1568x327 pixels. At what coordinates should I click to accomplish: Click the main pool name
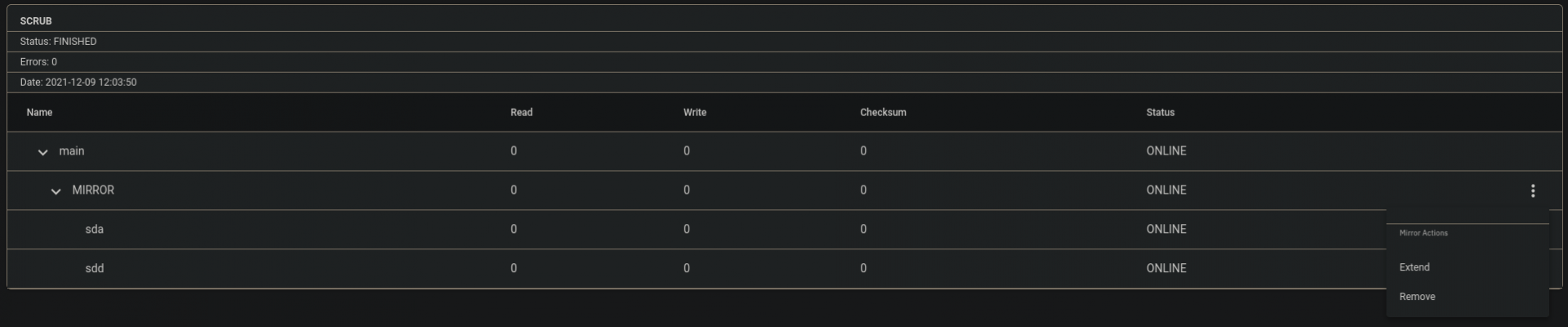coord(72,151)
